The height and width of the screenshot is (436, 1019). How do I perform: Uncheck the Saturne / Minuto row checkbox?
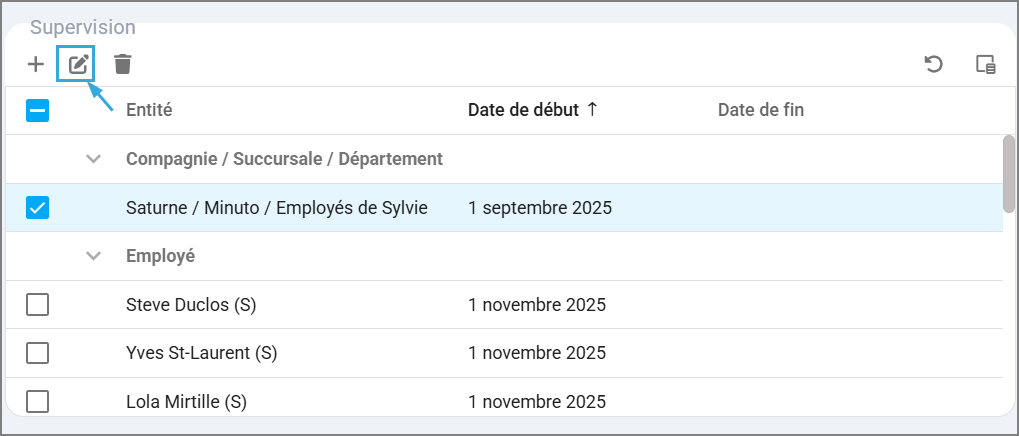(37, 208)
